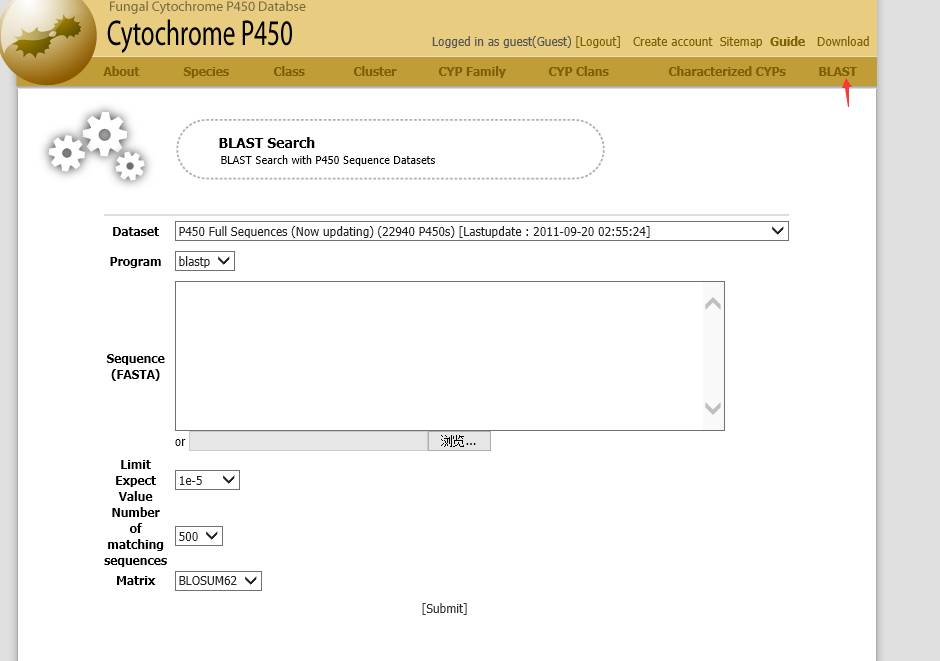This screenshot has width=940, height=661.
Task: Open the Limit Expect Value dropdown
Action: [x=207, y=480]
